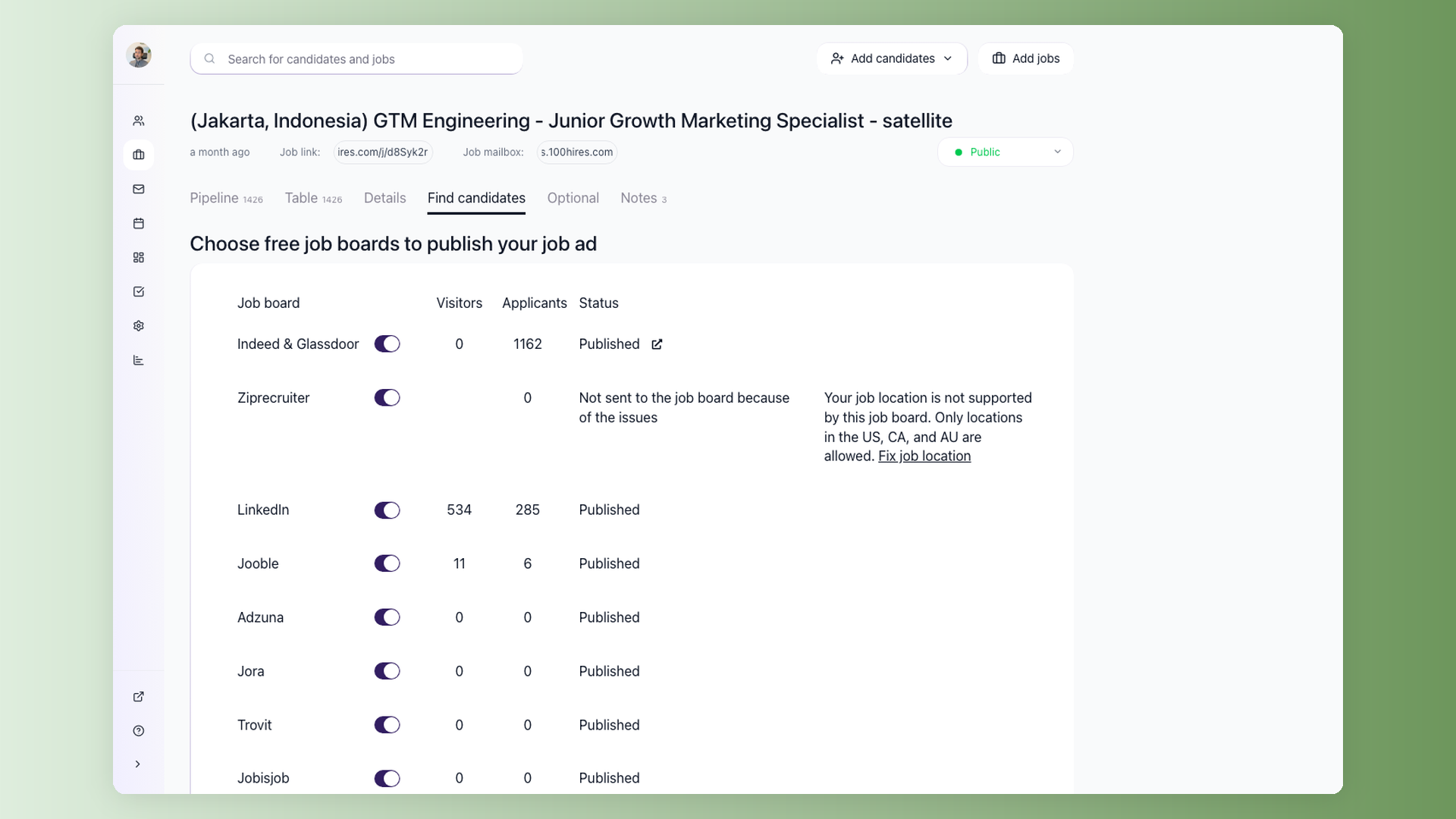Click the LinkedIn applicants count 285
Viewport: 1456px width, 819px height.
click(x=528, y=510)
